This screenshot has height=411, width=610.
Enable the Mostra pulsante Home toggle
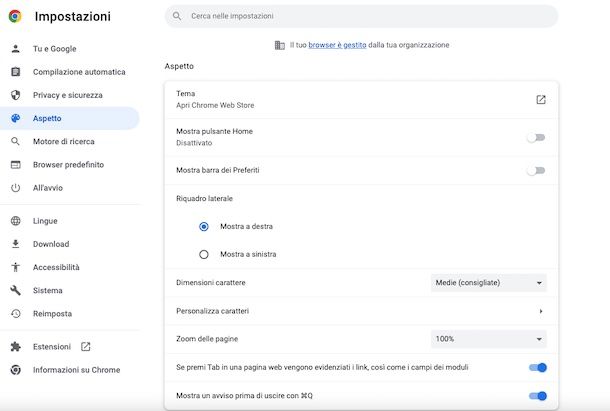[536, 137]
